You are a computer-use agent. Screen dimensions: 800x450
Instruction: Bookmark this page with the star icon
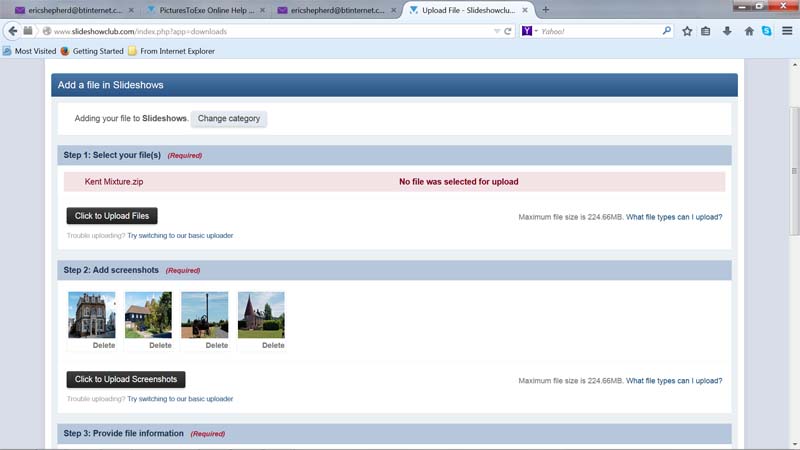pyautogui.click(x=687, y=31)
